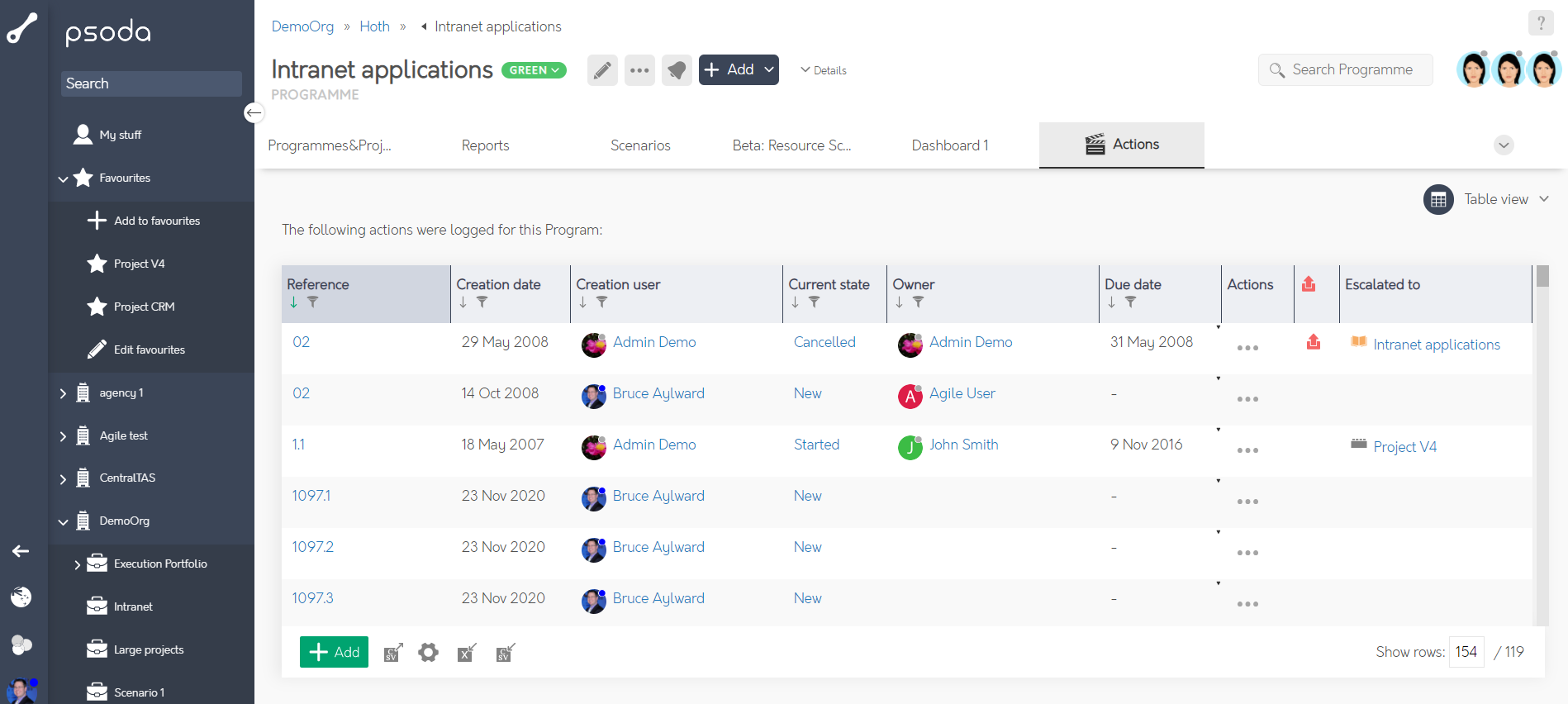
Task: Click the green Add button below table
Action: [334, 652]
